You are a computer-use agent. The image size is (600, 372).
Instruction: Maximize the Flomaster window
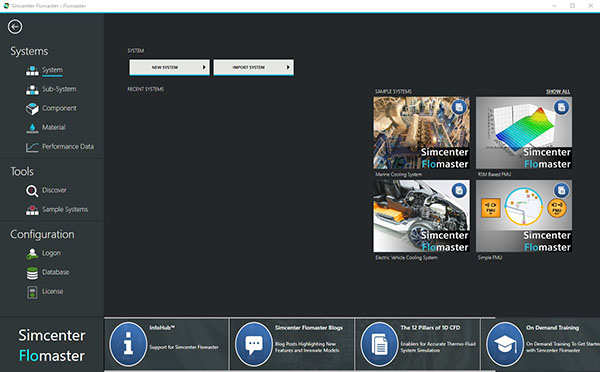click(x=572, y=6)
